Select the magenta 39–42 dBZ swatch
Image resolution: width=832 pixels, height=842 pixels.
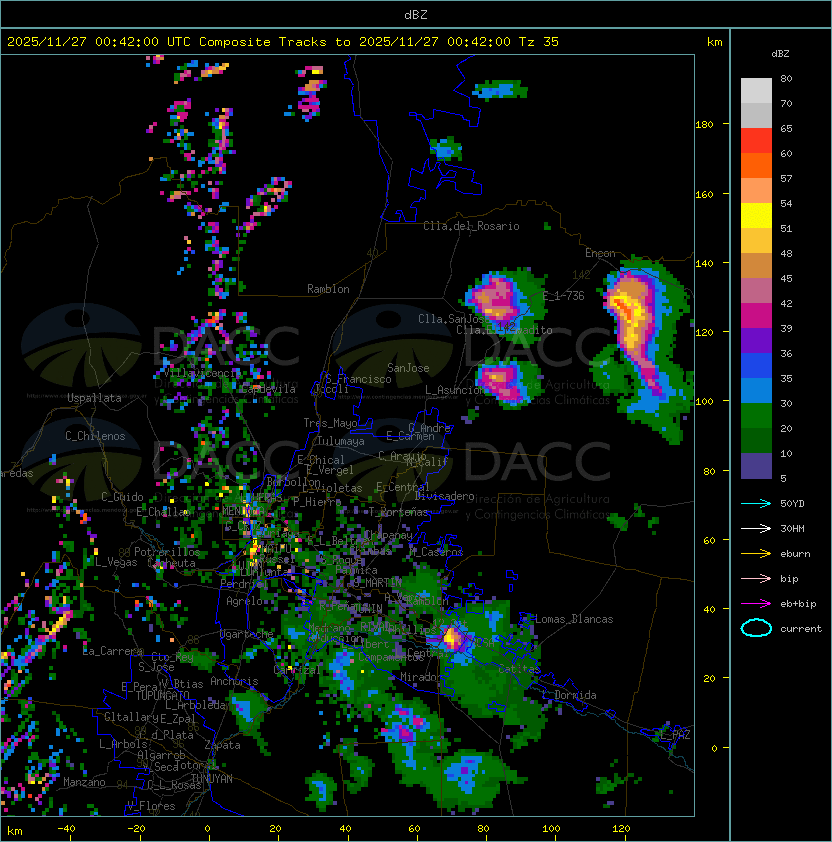756,316
